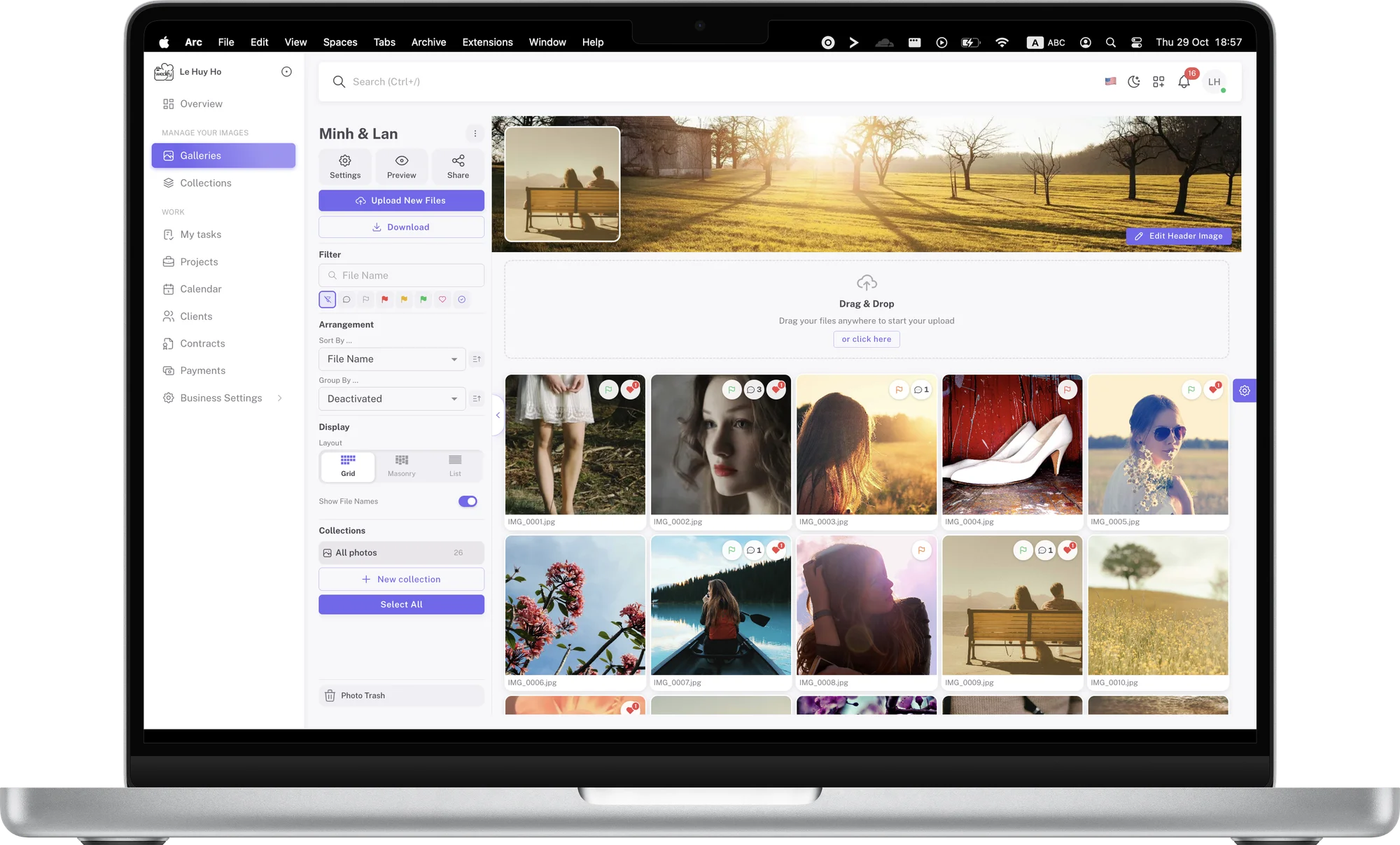
Task: Open Share gallery button
Action: point(458,167)
